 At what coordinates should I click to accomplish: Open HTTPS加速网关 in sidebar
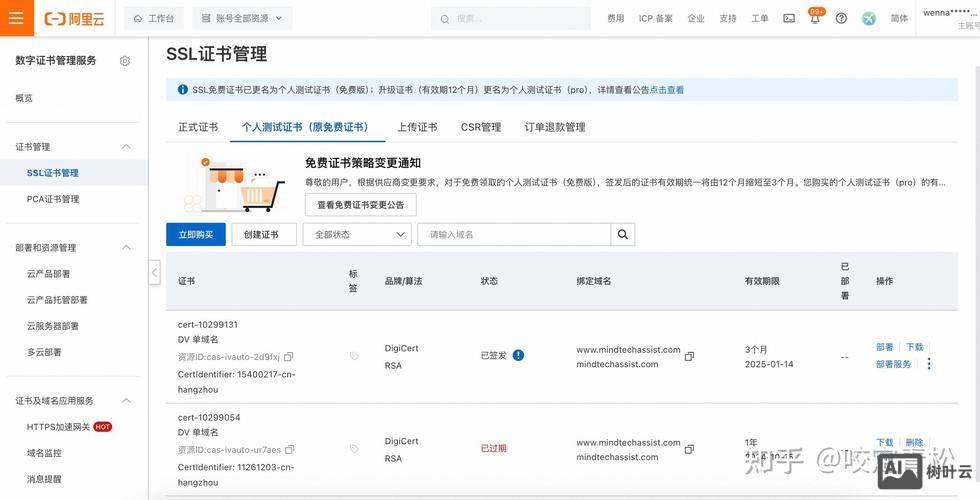pyautogui.click(x=59, y=427)
